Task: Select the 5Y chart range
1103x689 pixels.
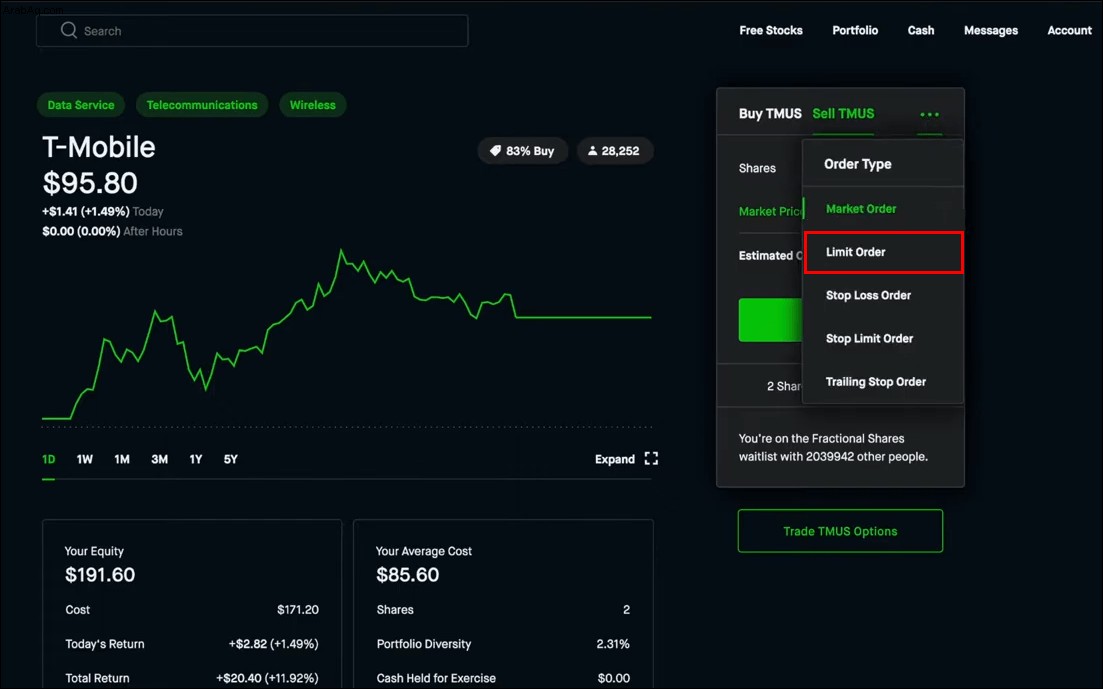Action: [x=231, y=460]
